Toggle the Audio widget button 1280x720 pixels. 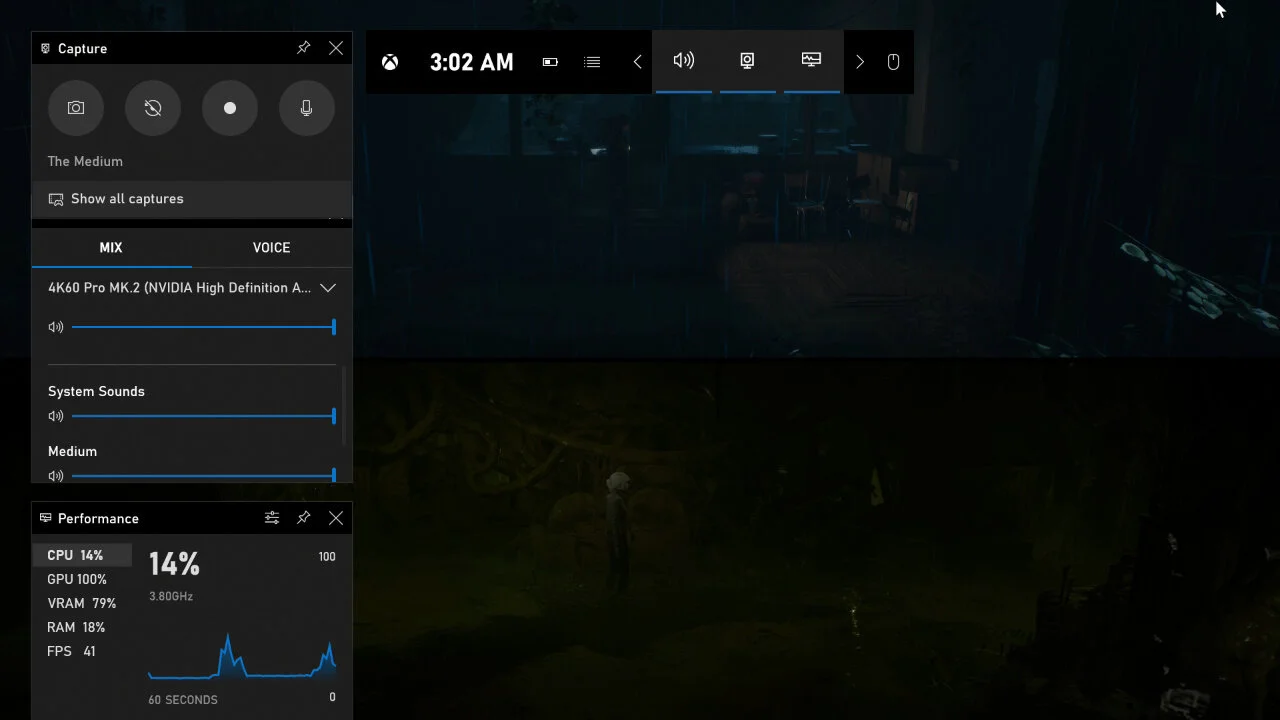coord(684,61)
